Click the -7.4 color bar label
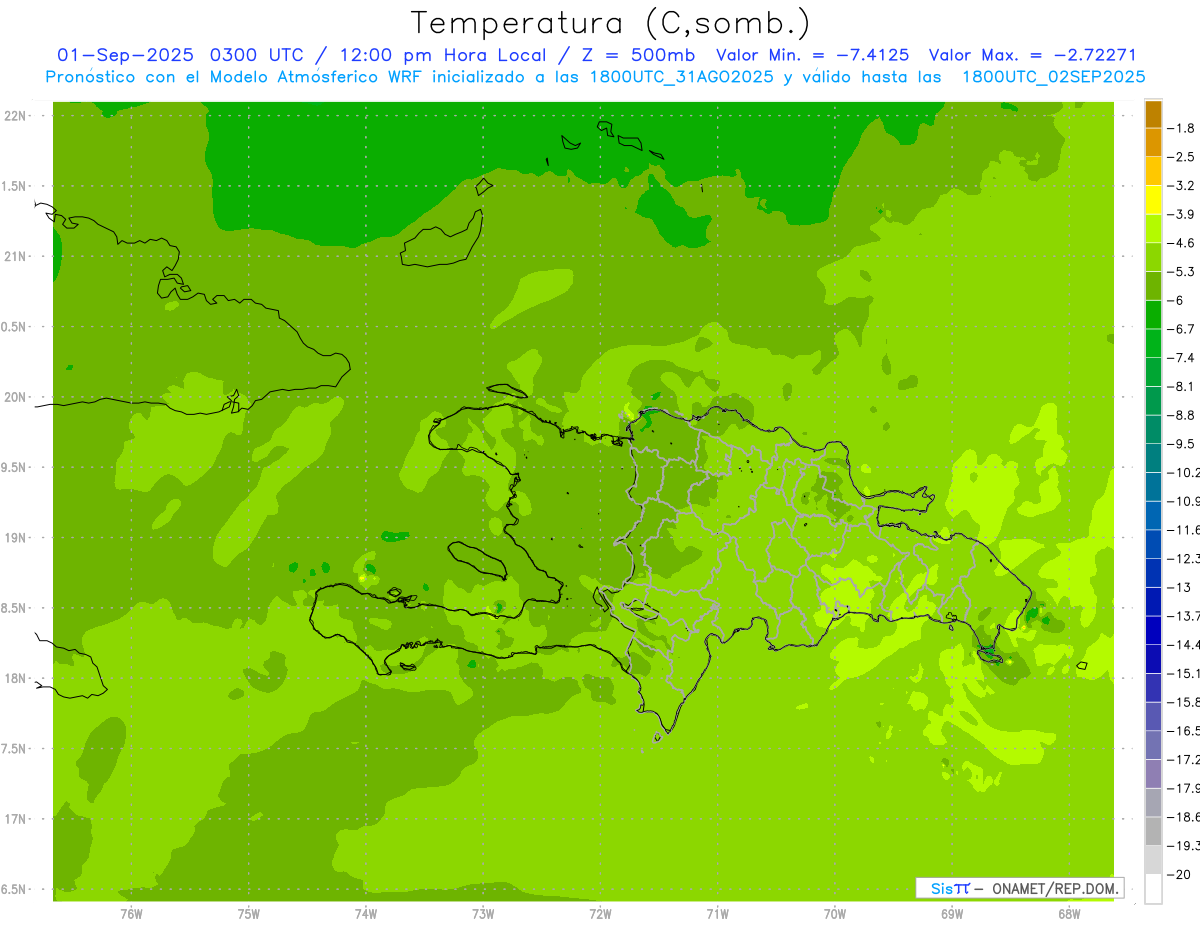Image resolution: width=1200 pixels, height=927 pixels. (1180, 358)
